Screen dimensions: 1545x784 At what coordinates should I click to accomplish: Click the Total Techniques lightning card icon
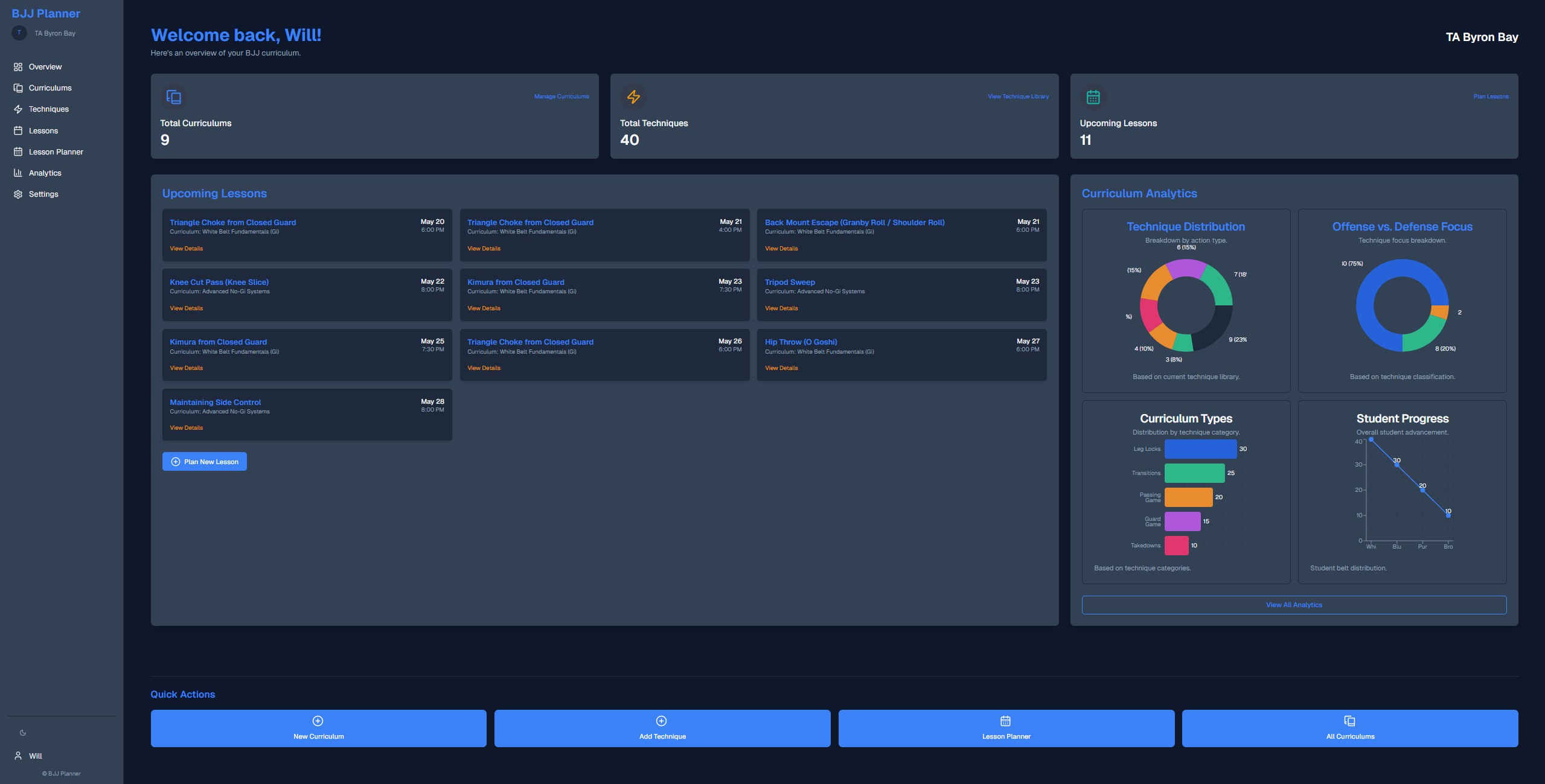point(633,97)
